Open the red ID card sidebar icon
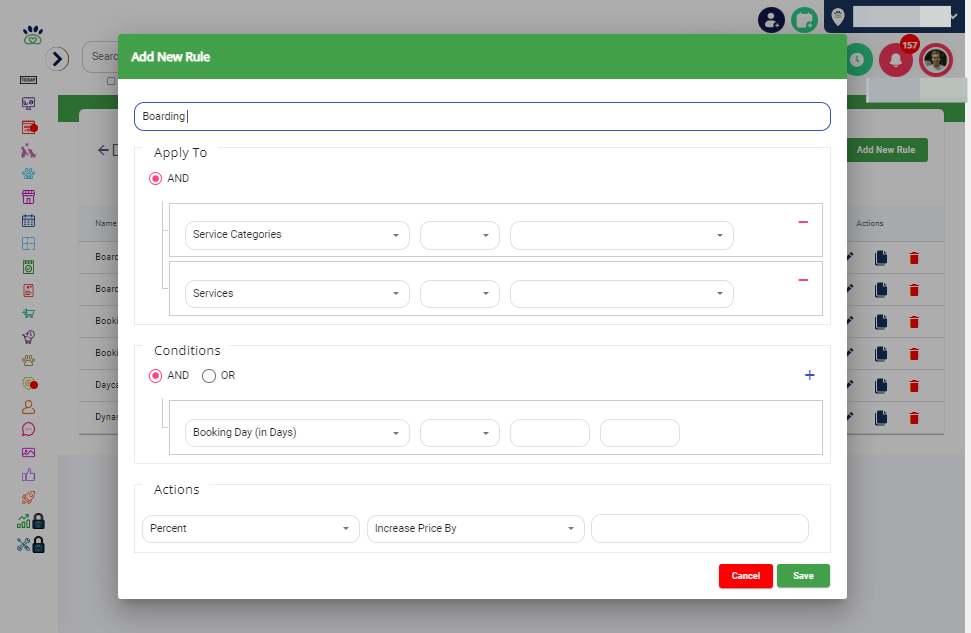The image size is (971, 633). coord(28,290)
